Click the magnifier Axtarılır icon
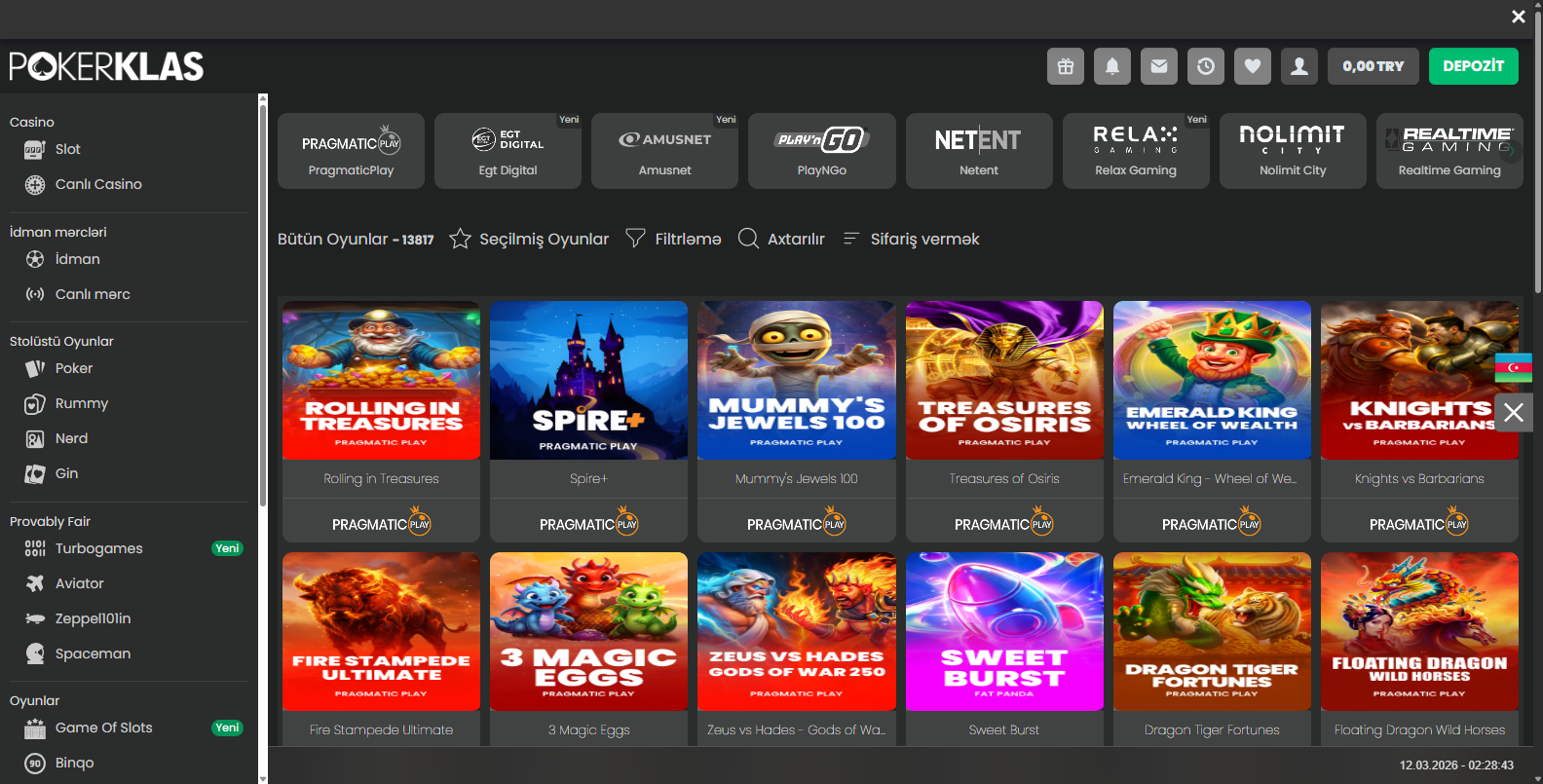 pyautogui.click(x=748, y=239)
